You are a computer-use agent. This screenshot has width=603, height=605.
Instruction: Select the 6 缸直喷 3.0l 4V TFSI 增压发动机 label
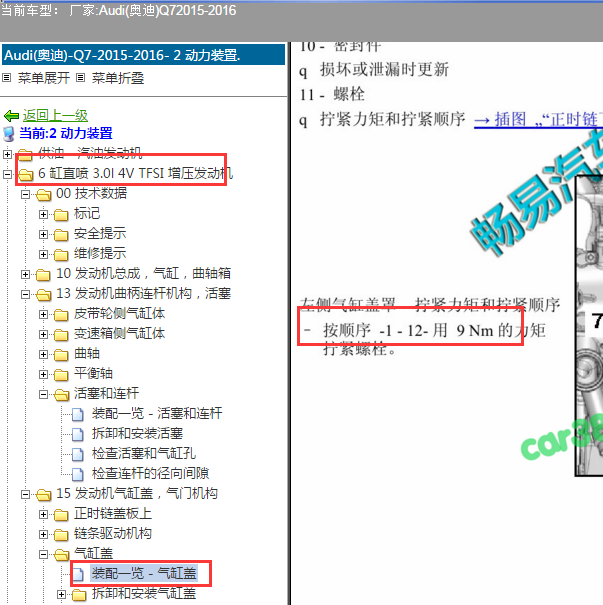135,174
